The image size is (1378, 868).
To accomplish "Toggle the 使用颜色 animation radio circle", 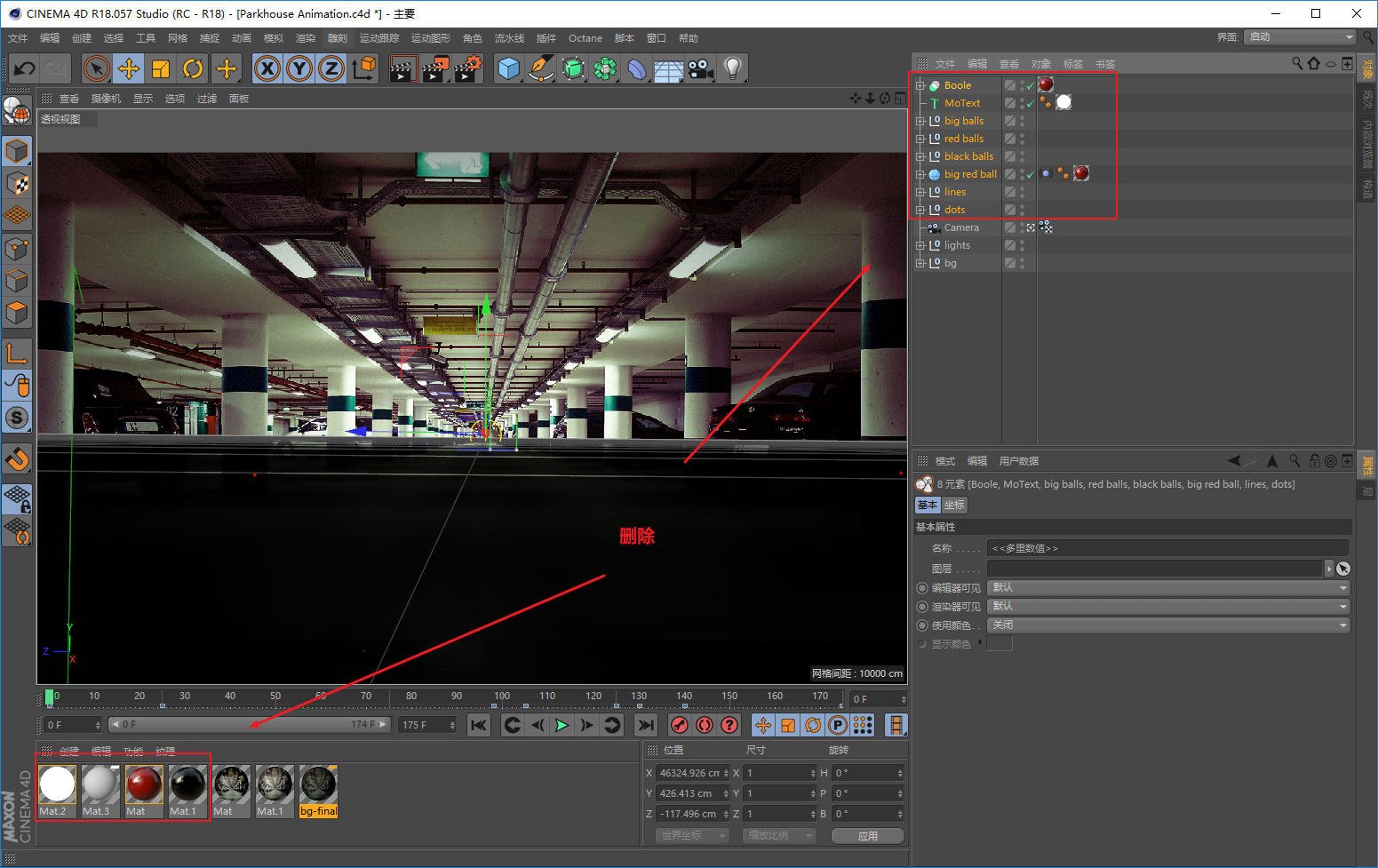I will coord(922,625).
